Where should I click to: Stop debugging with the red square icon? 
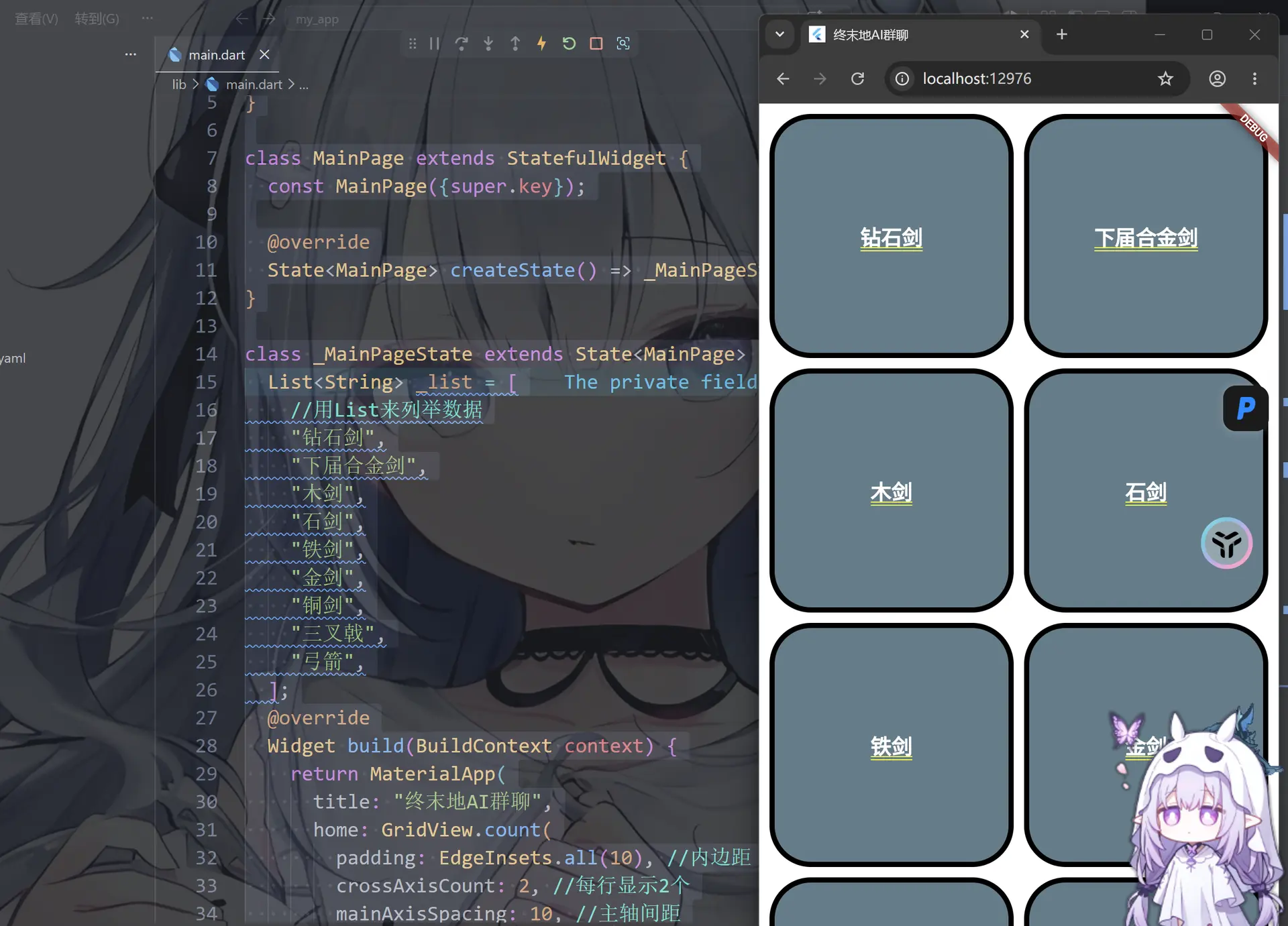596,44
